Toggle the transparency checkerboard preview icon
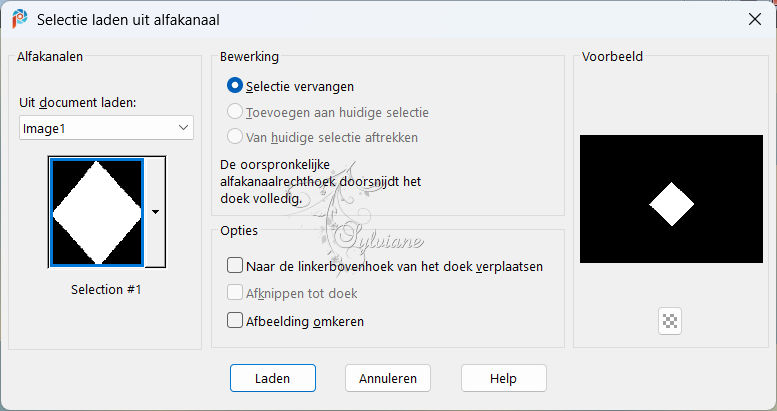 [670, 321]
